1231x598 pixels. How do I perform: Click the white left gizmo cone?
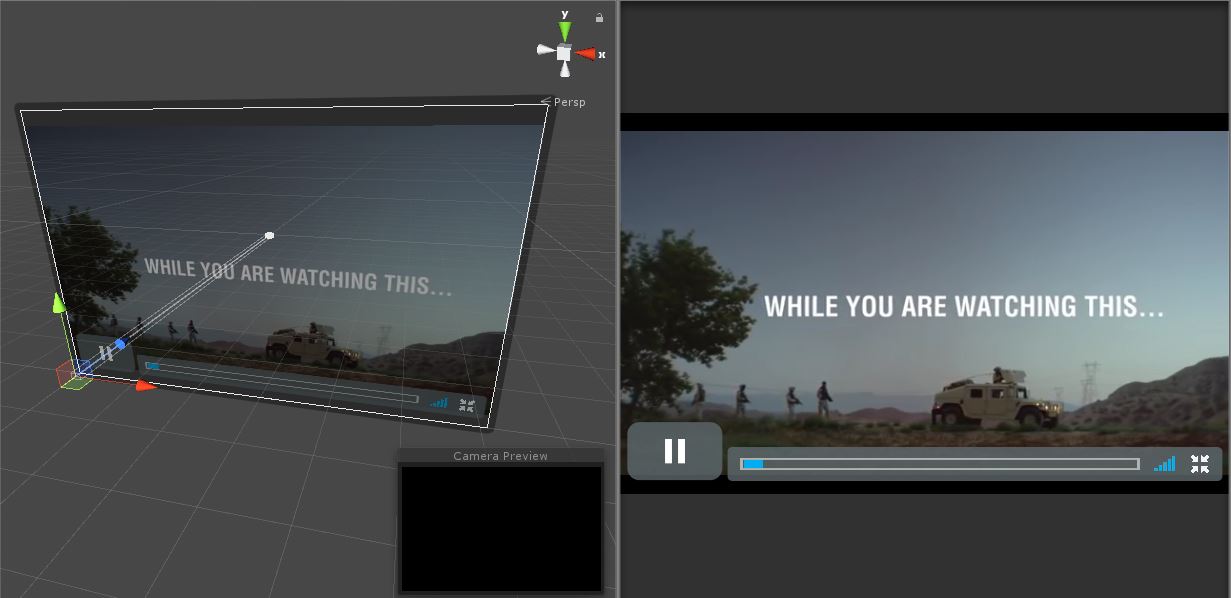click(545, 50)
